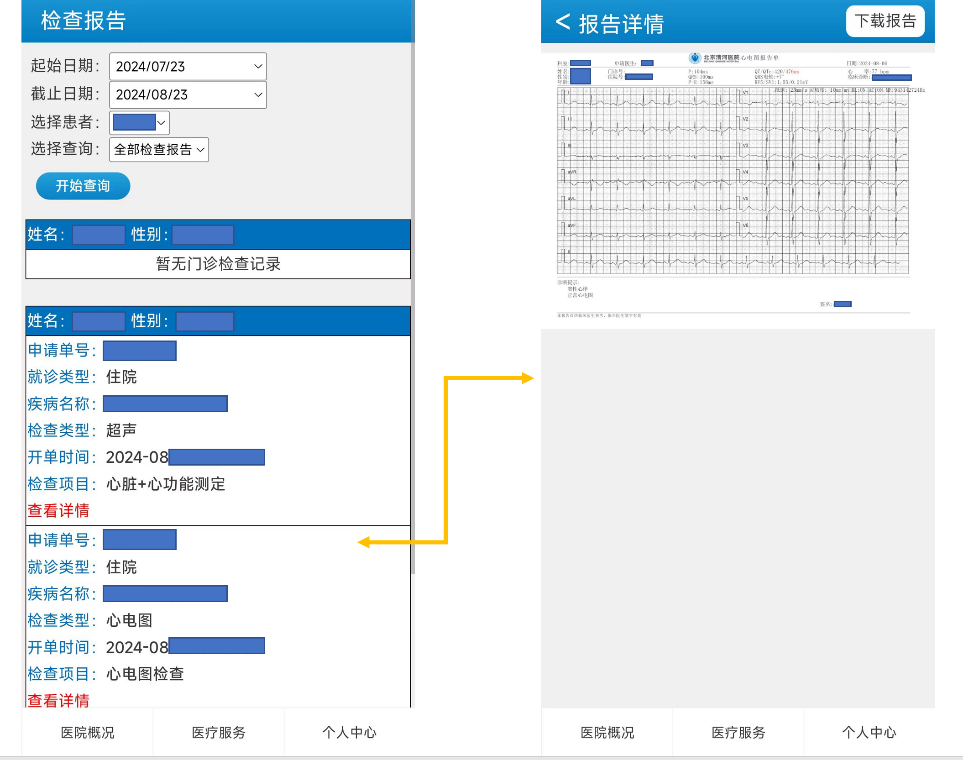The image size is (963, 760).
Task: Open 查看详情 for the 心电图 record
Action: click(x=58, y=700)
